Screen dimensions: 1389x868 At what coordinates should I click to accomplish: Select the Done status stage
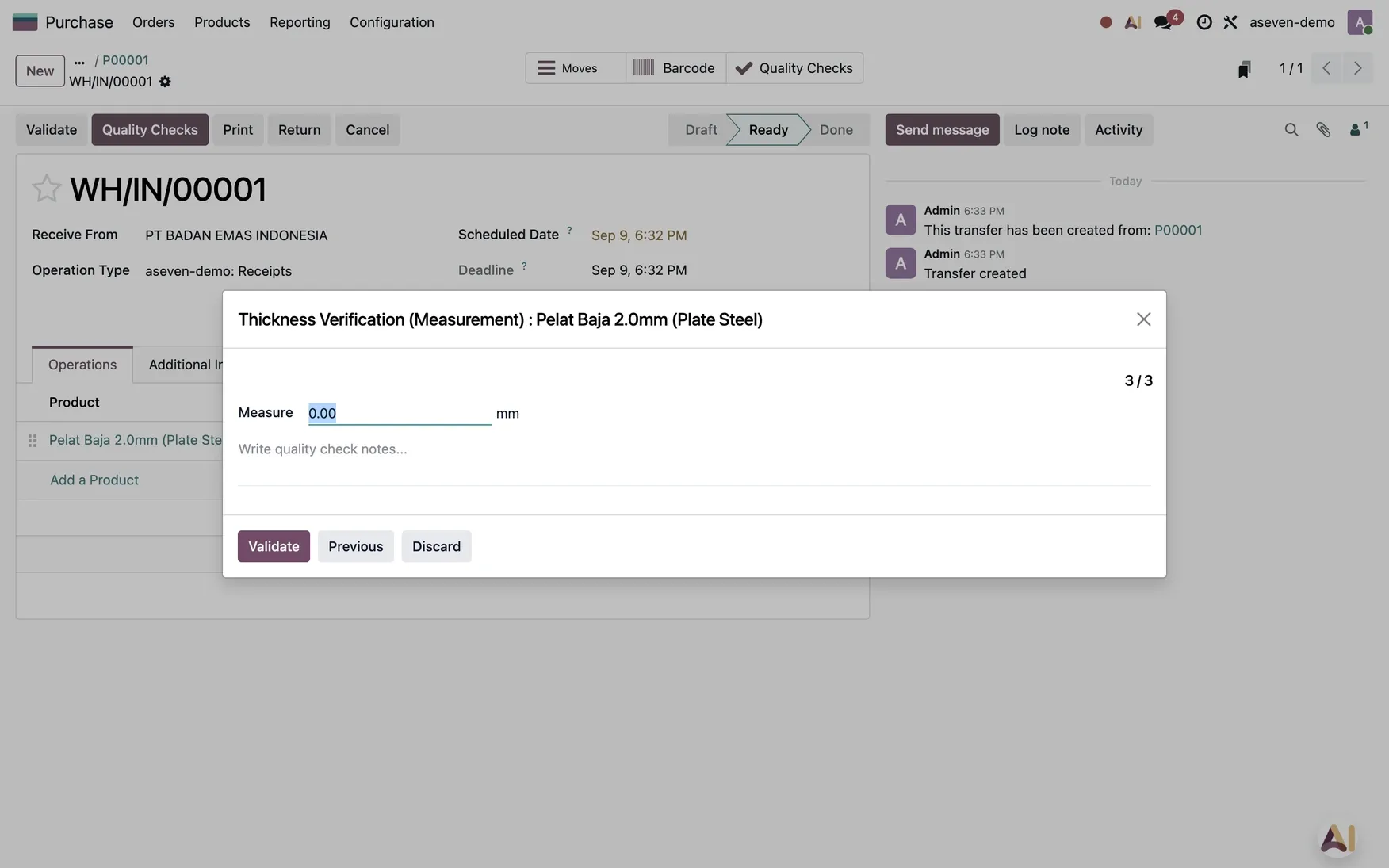(836, 130)
